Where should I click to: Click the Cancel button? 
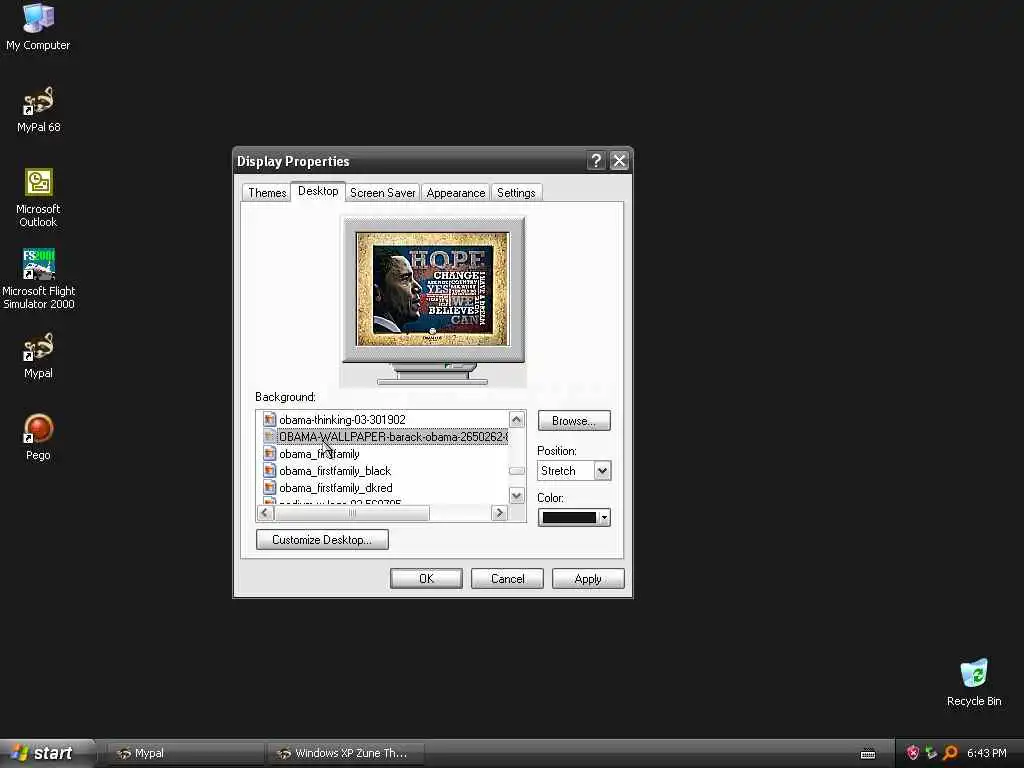[507, 579]
